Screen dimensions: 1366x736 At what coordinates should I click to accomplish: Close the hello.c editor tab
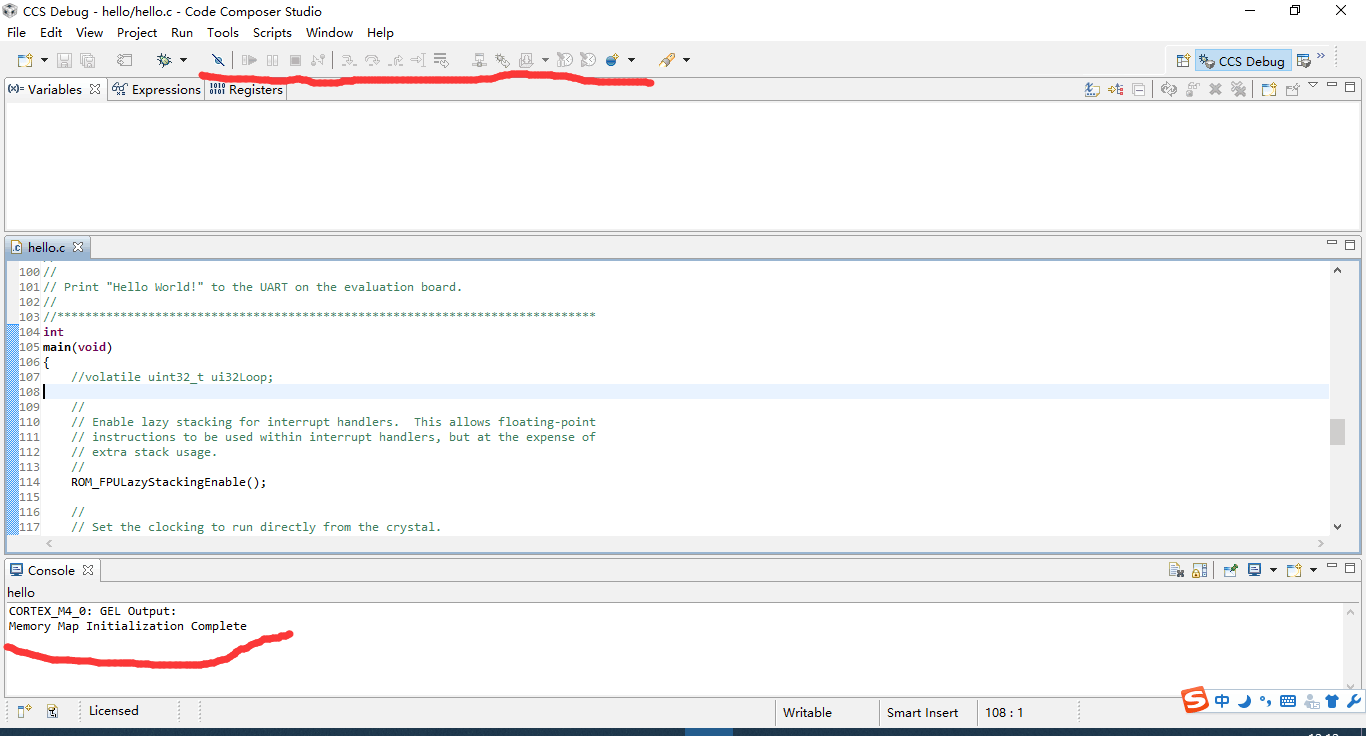[x=78, y=246]
